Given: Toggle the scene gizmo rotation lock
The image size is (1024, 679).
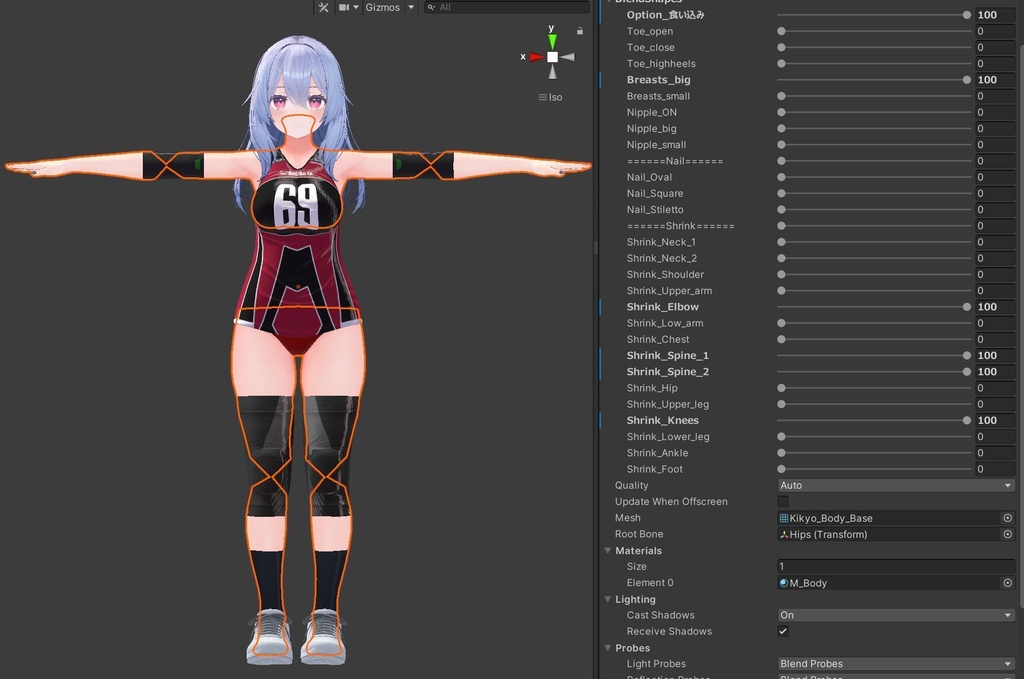Looking at the screenshot, I should pos(579,31).
